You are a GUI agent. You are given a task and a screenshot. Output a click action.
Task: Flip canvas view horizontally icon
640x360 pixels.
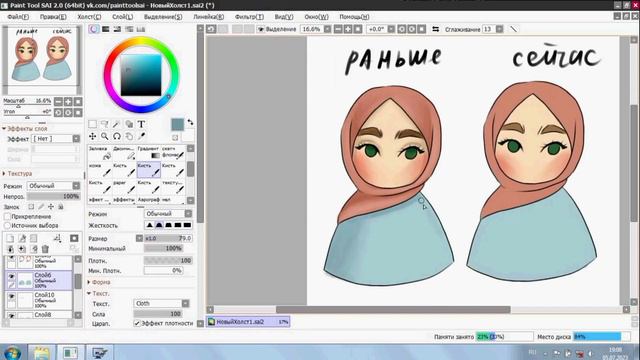tap(436, 29)
